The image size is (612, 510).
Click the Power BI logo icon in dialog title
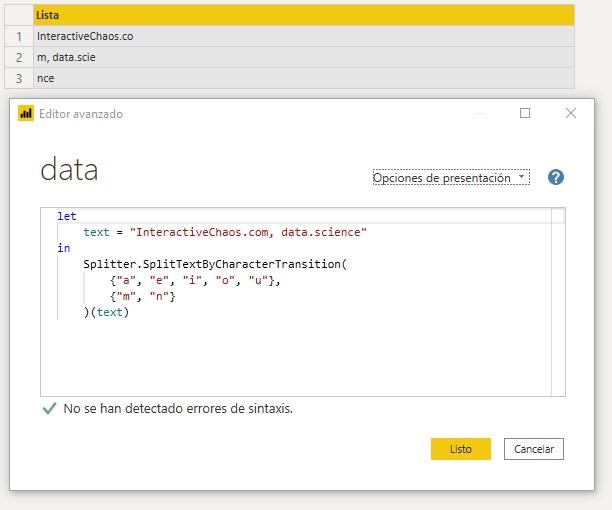click(x=26, y=114)
